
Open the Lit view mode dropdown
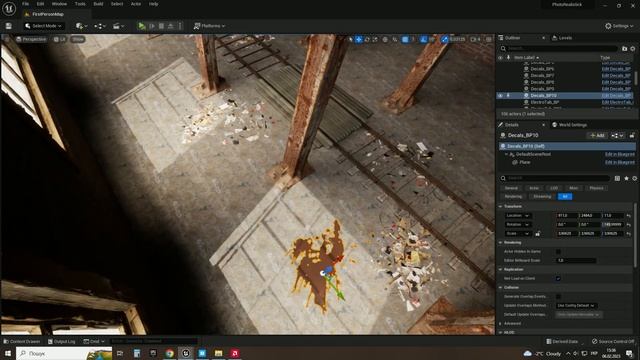pos(60,39)
